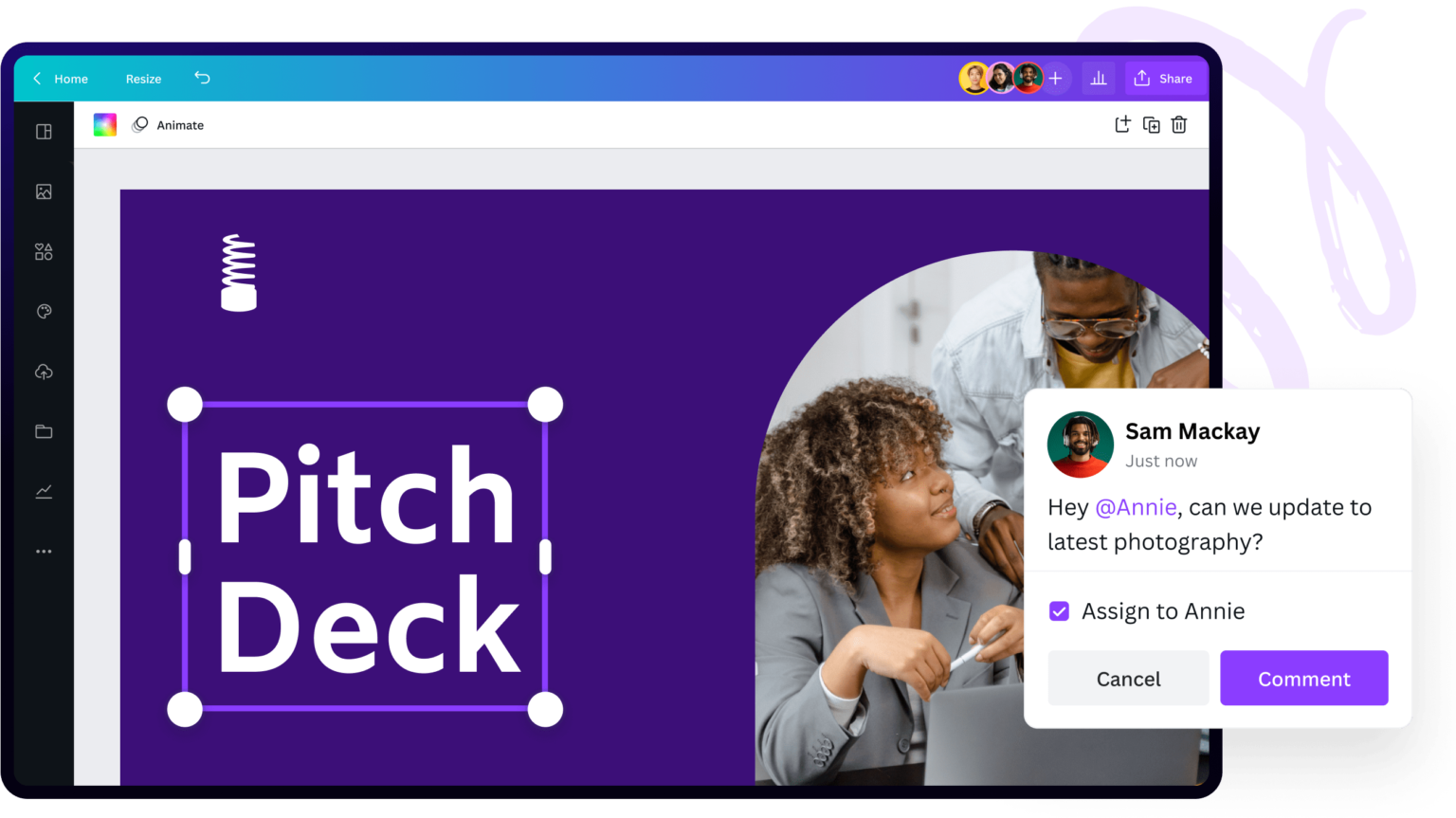Open the charts line graph icon
1456x818 pixels.
[44, 491]
